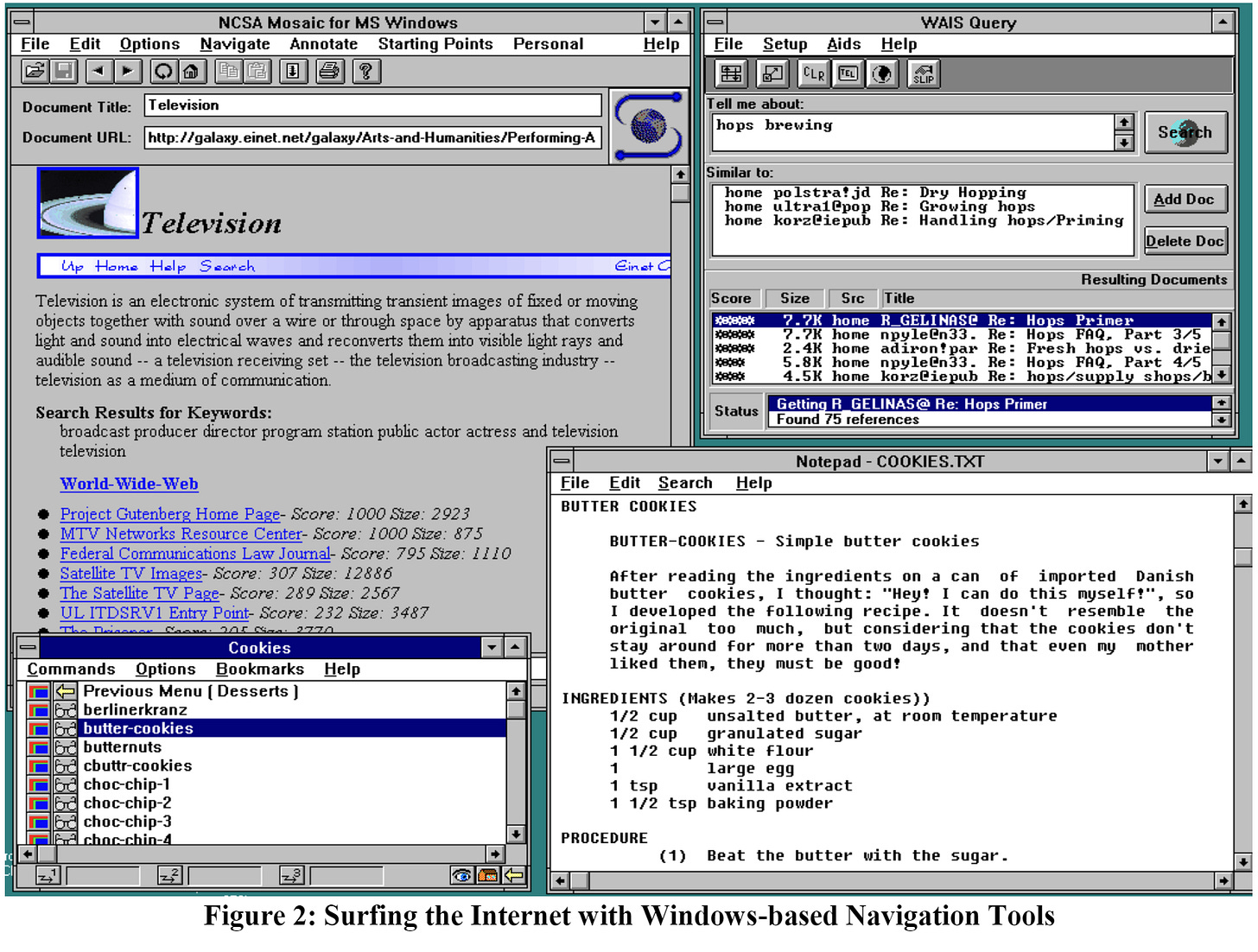The image size is (1258, 952).
Task: Click the spinning globe Mosaic logo
Action: (x=648, y=127)
